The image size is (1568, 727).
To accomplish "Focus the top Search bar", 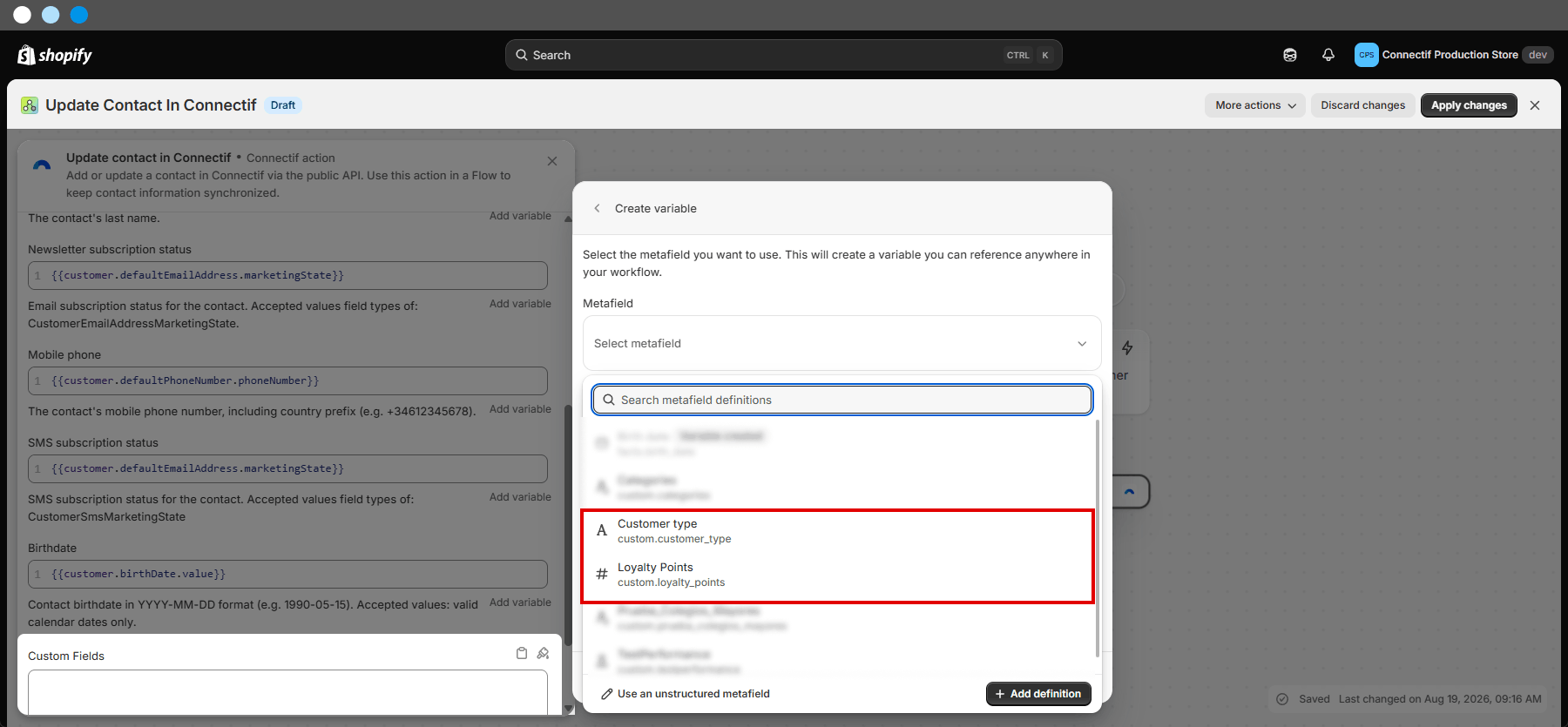I will (x=783, y=55).
